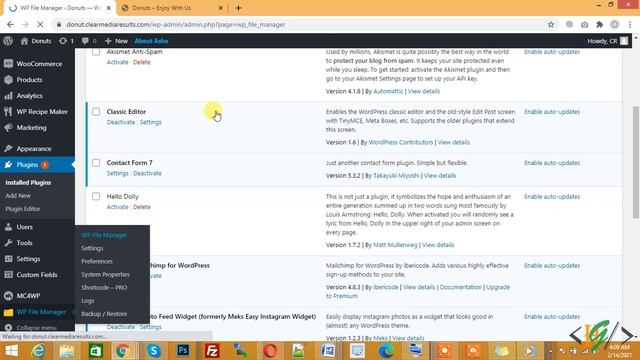This screenshot has height=360, width=640.
Task: Collapse the admin sidebar menu
Action: coord(37,327)
